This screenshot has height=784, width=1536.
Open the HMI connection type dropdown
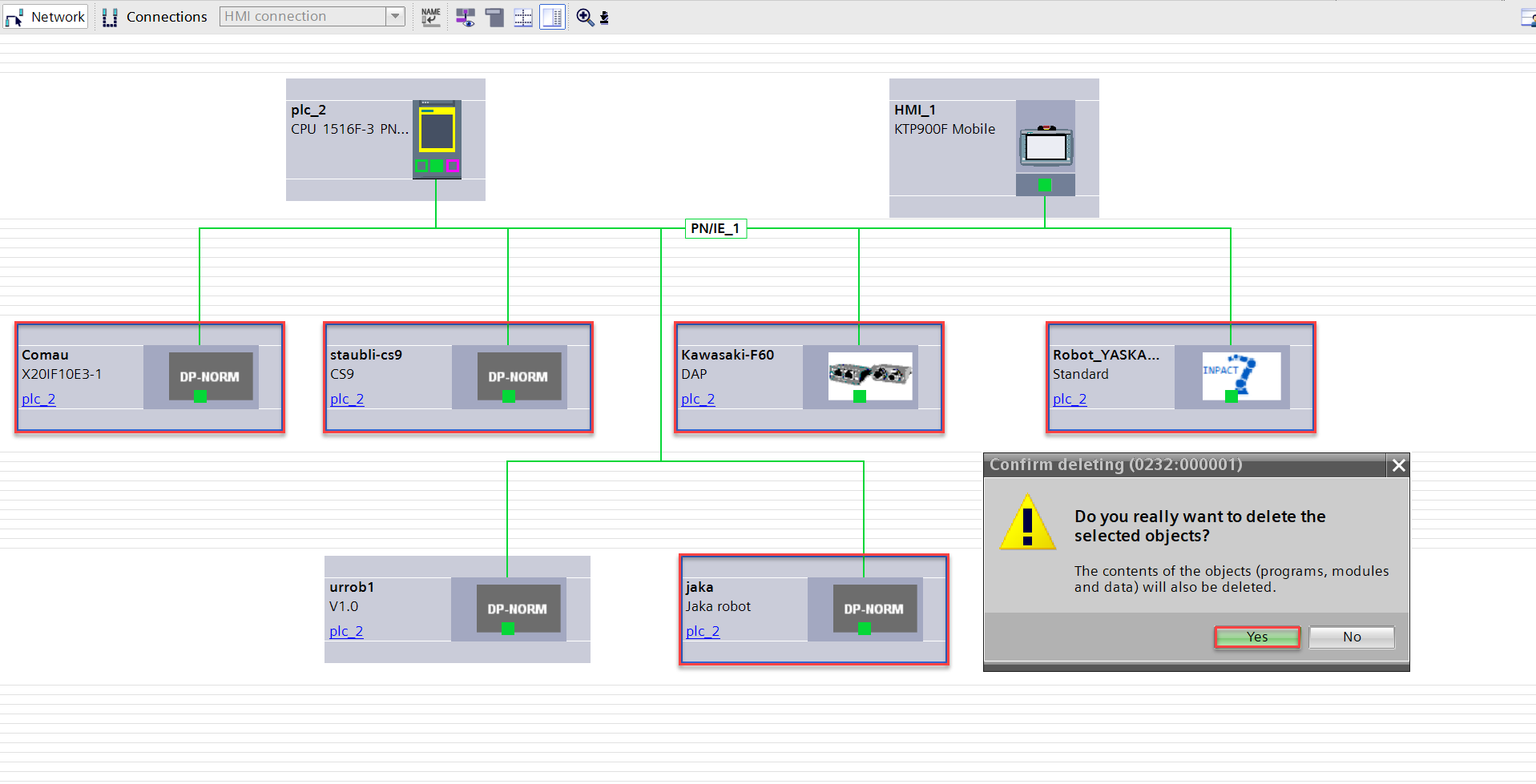(396, 16)
